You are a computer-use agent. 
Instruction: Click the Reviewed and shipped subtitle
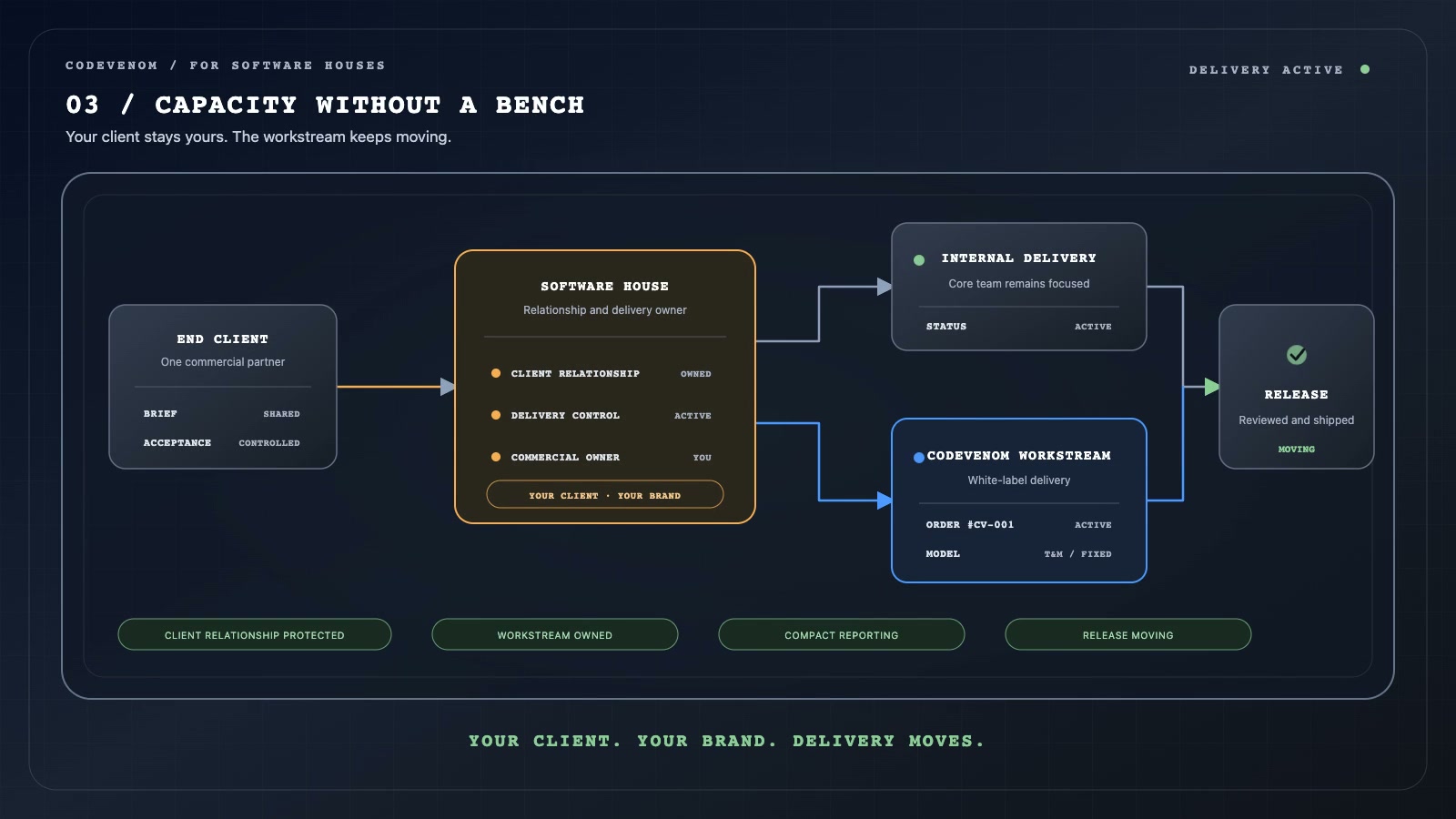(1297, 420)
